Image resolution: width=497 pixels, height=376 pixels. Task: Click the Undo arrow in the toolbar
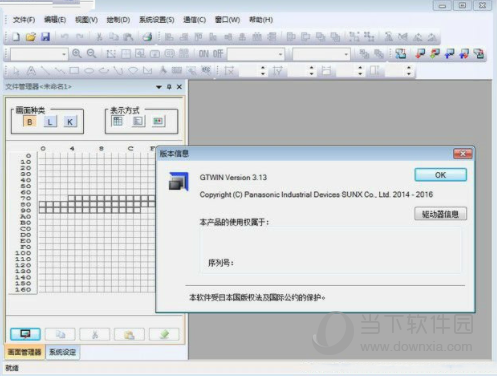point(64,37)
